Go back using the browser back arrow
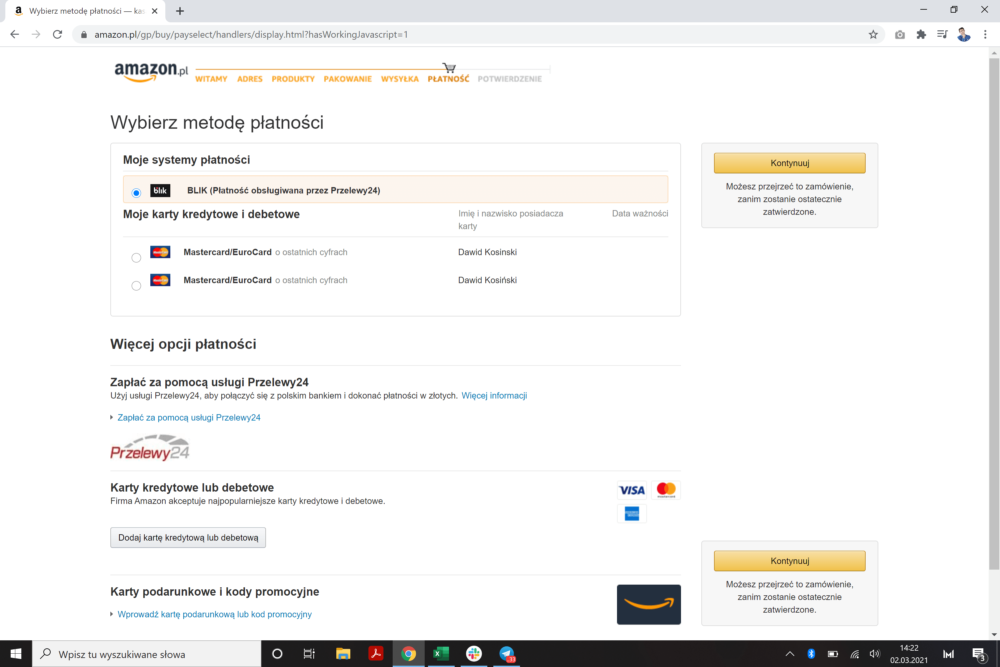Image resolution: width=1000 pixels, height=667 pixels. 15,34
